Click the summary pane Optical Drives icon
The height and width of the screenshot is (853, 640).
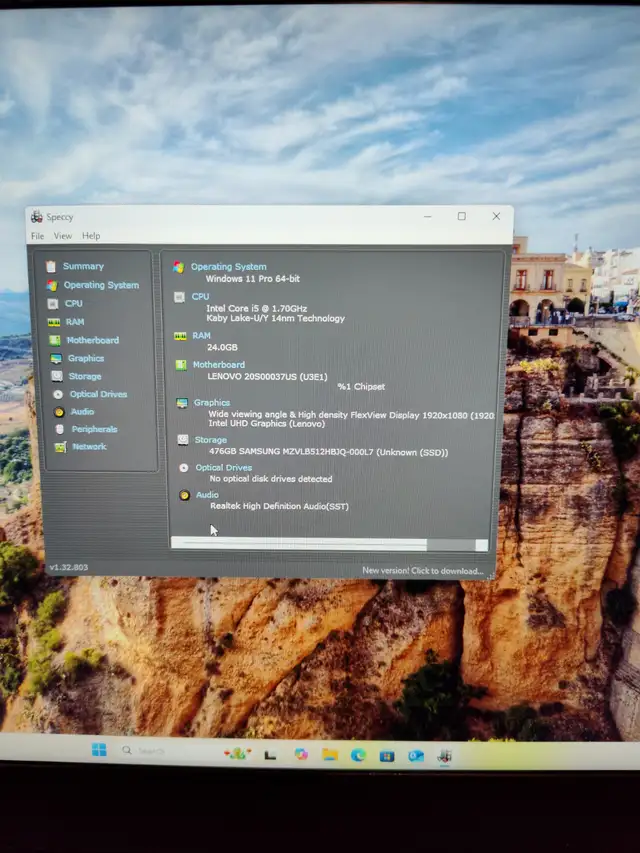(183, 467)
